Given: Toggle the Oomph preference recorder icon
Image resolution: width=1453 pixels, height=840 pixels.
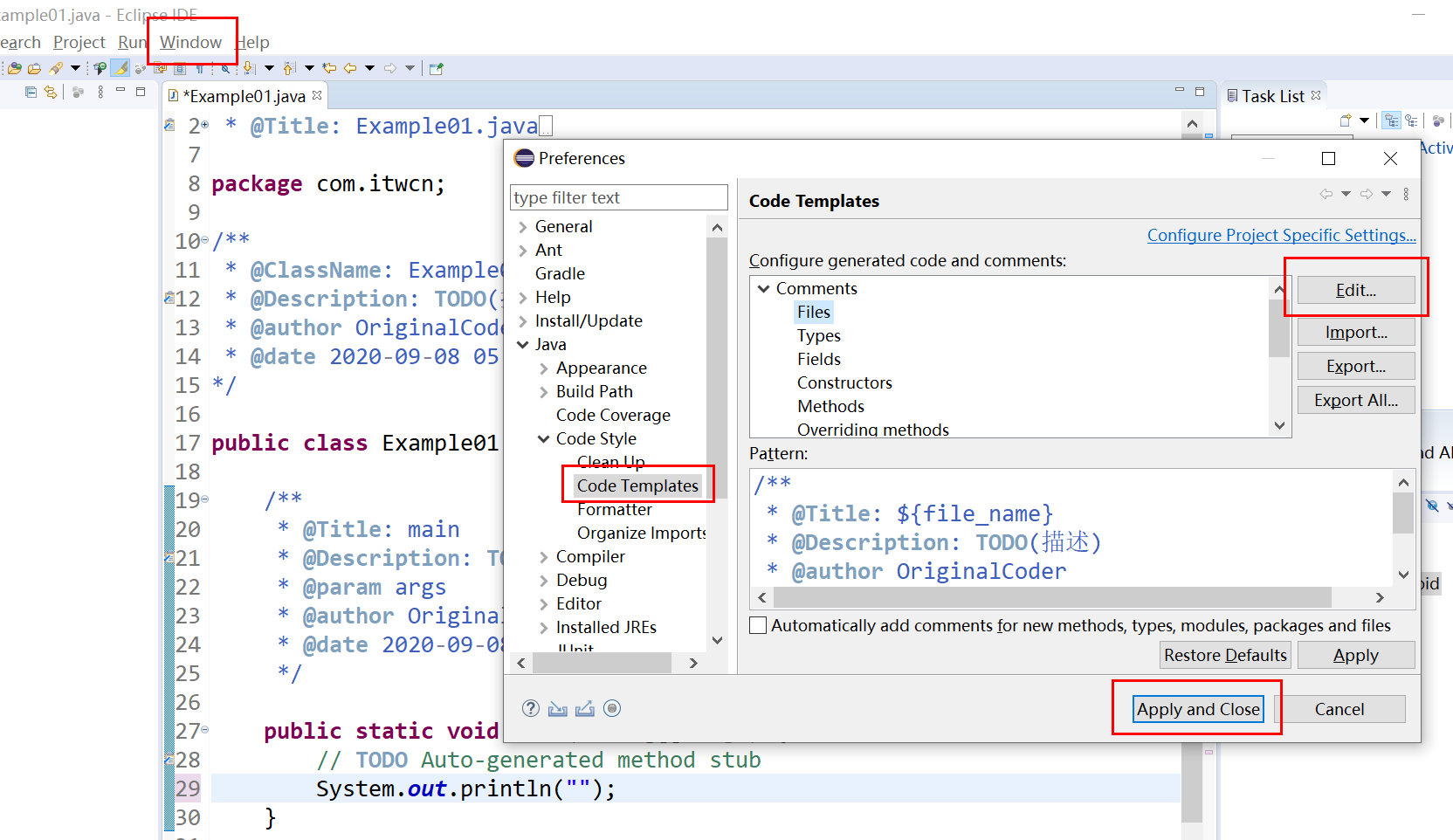Looking at the screenshot, I should tap(612, 708).
